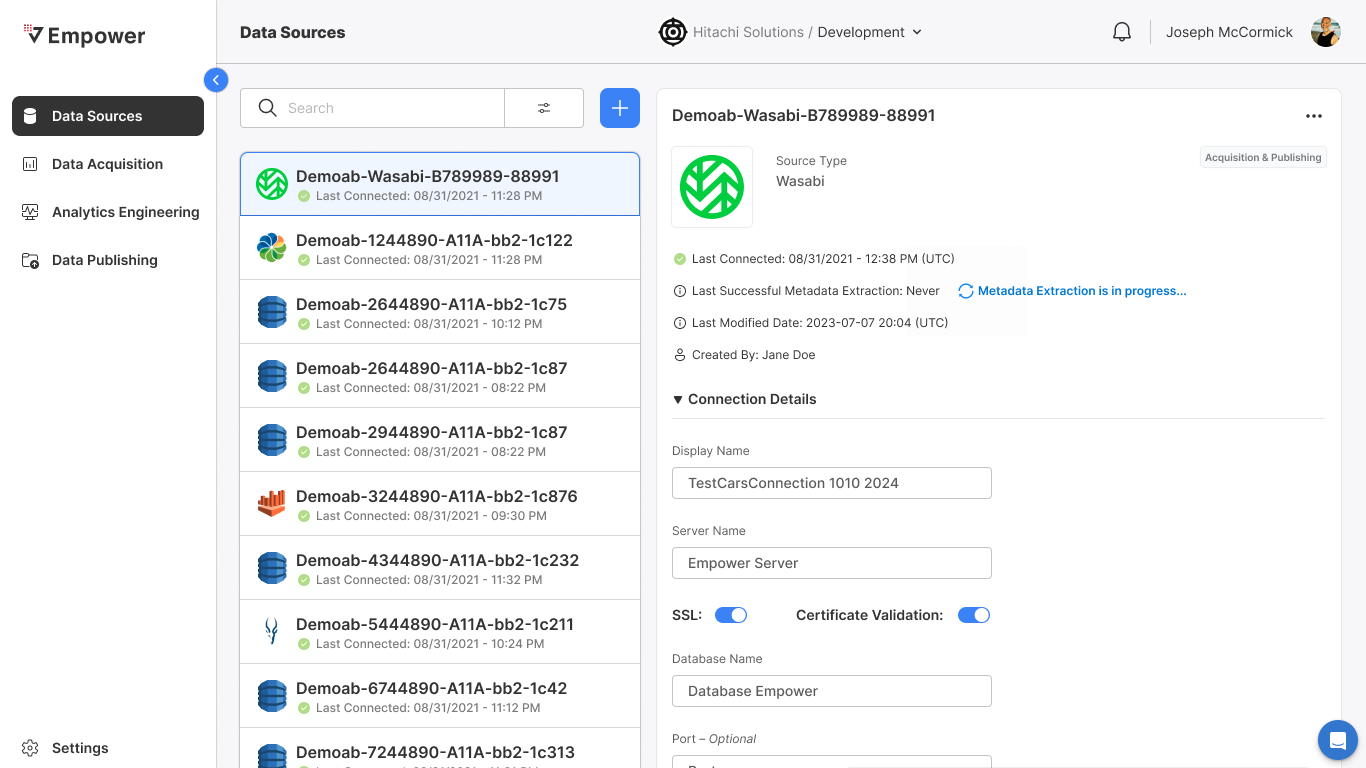Select Demoab-7244890-A11A-bb2-1c313 data source
Image resolution: width=1366 pixels, height=768 pixels.
tap(440, 748)
